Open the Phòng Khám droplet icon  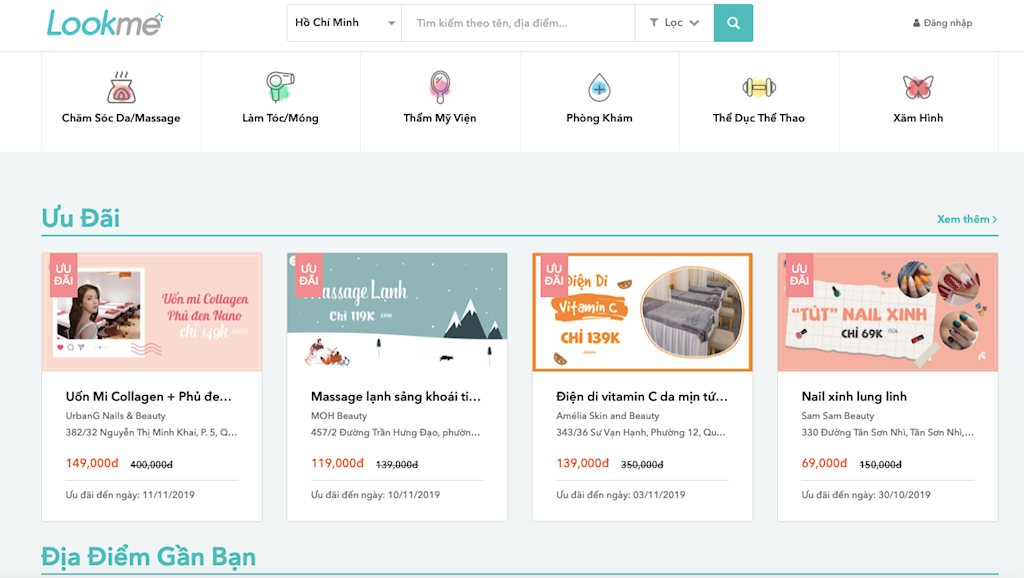pos(599,88)
